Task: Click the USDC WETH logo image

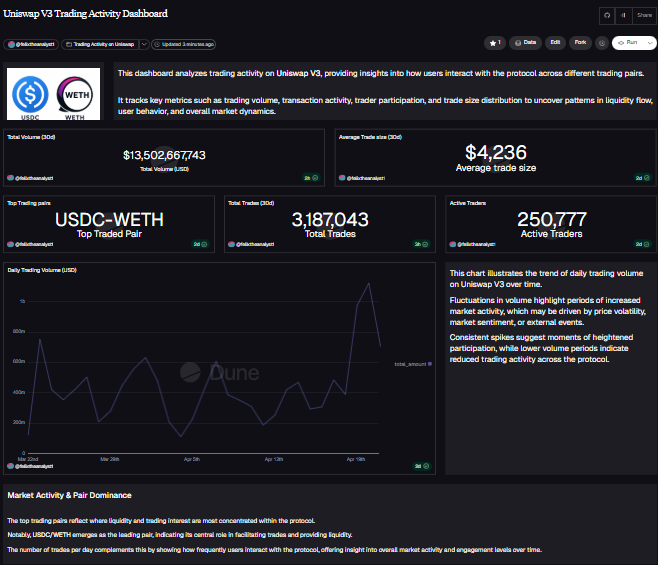Action: 53,94
